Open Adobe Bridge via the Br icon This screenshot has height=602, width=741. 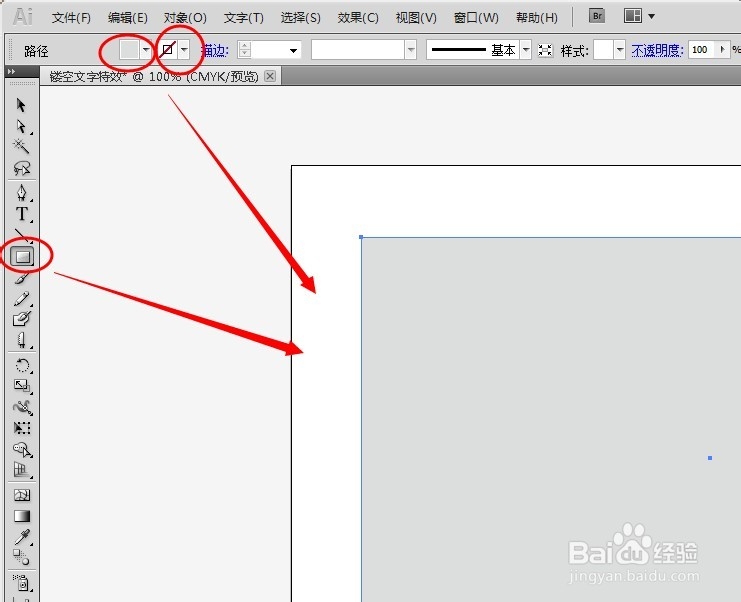tap(597, 16)
